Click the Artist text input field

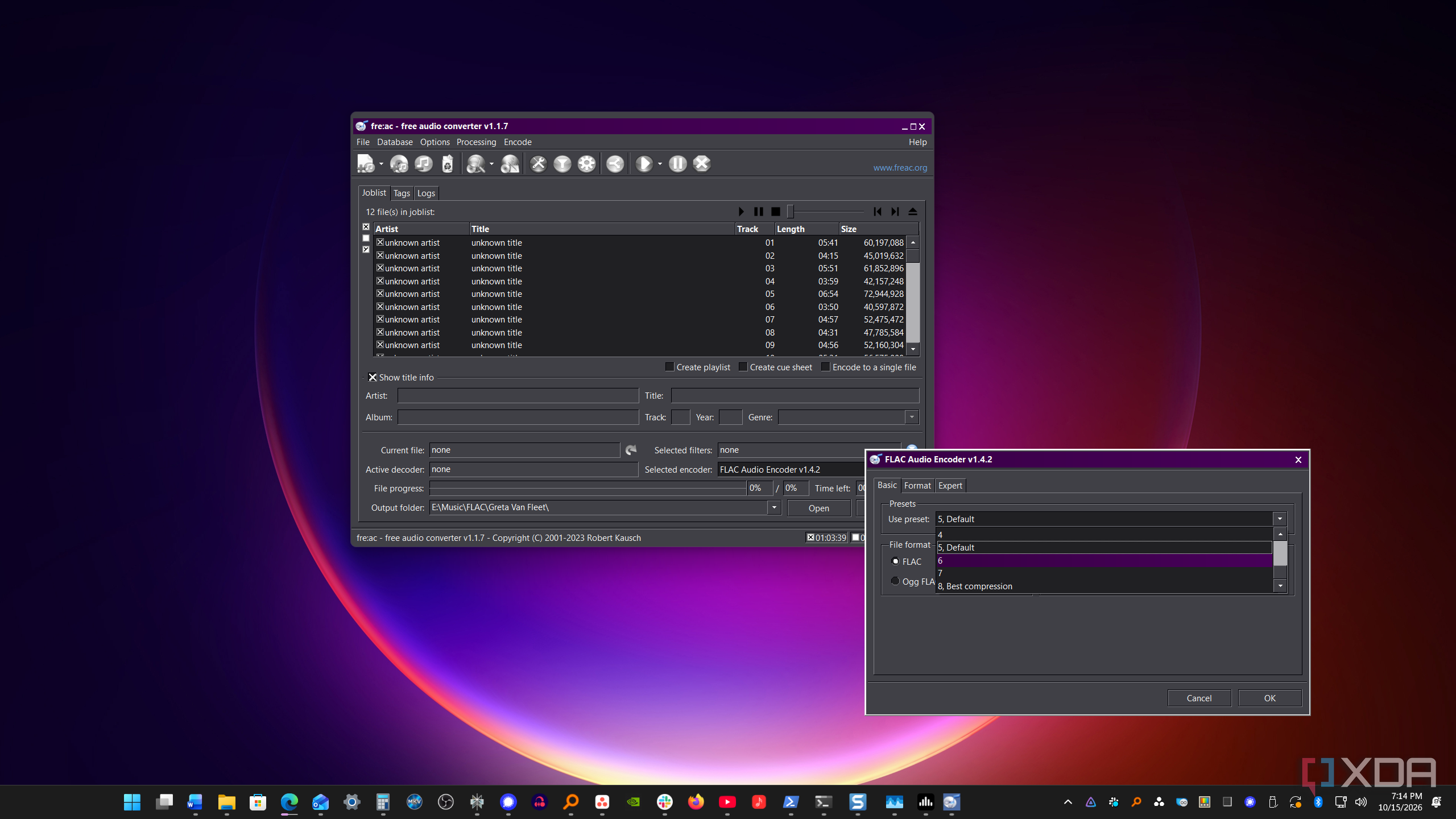518,395
